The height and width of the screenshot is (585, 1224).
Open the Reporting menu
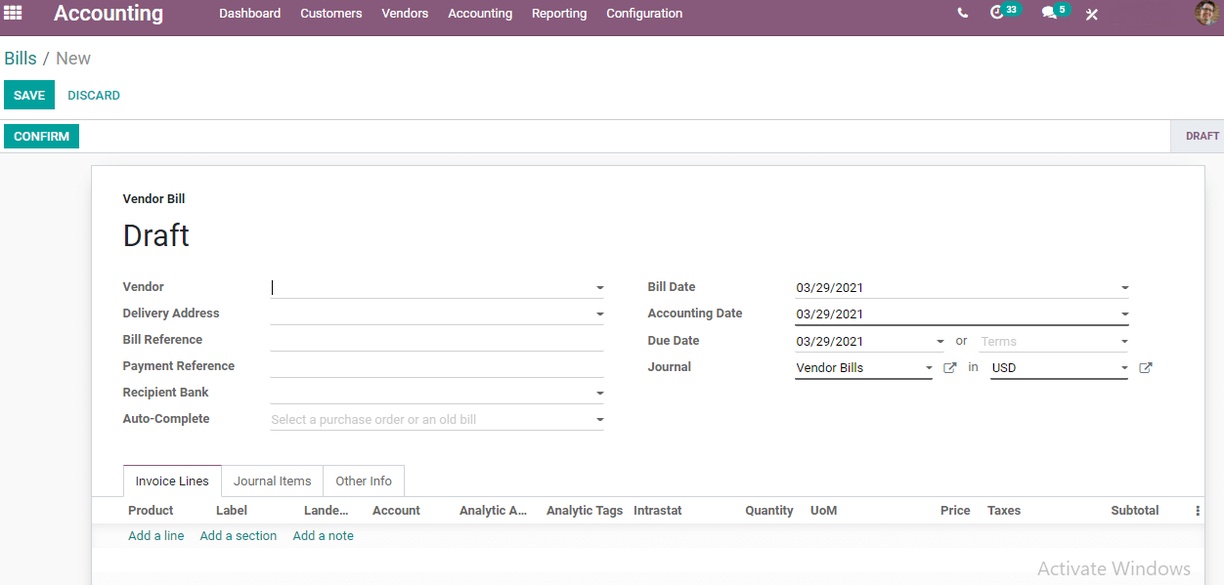click(x=559, y=13)
